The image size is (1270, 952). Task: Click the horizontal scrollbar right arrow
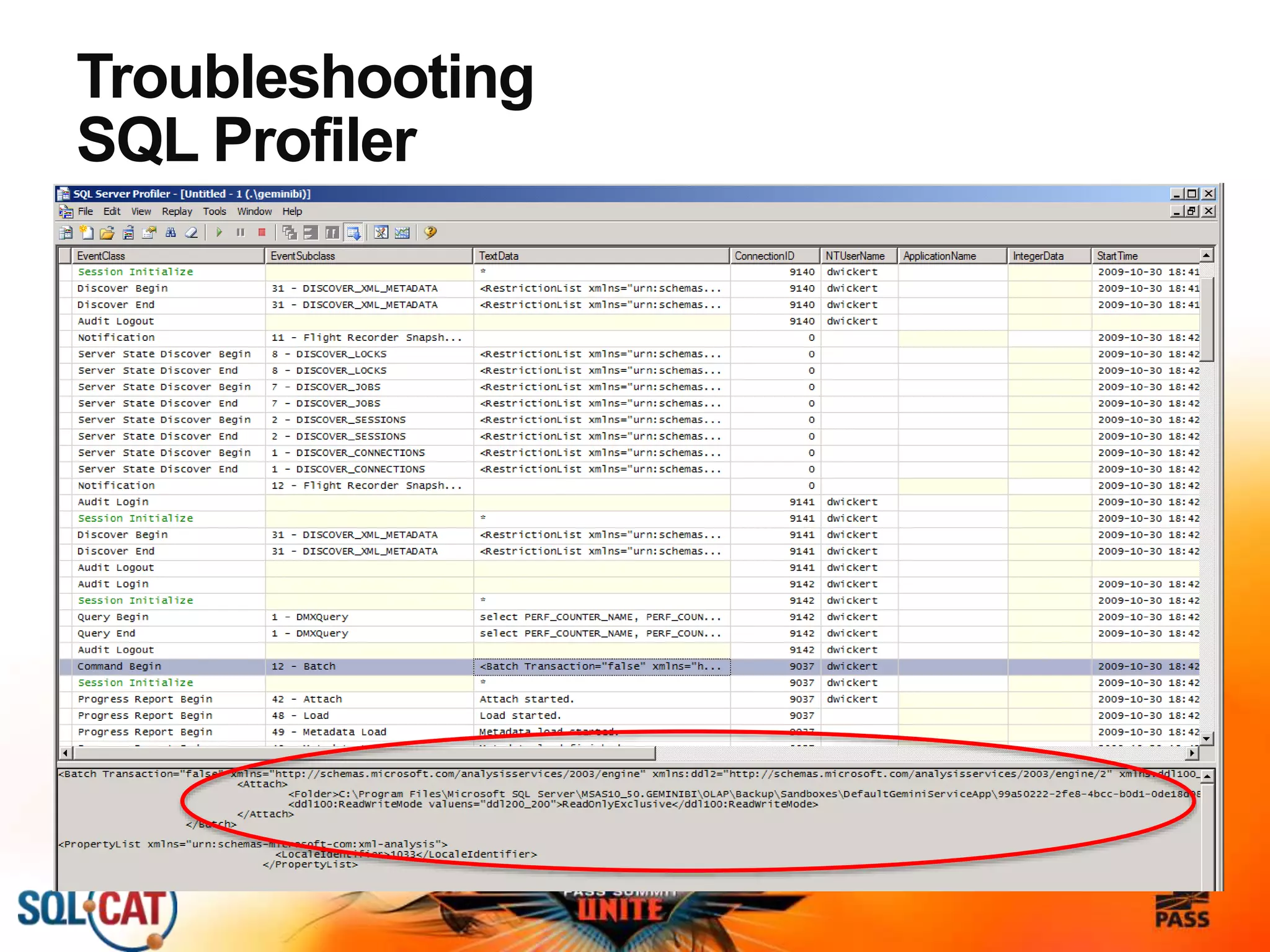pos(1192,753)
